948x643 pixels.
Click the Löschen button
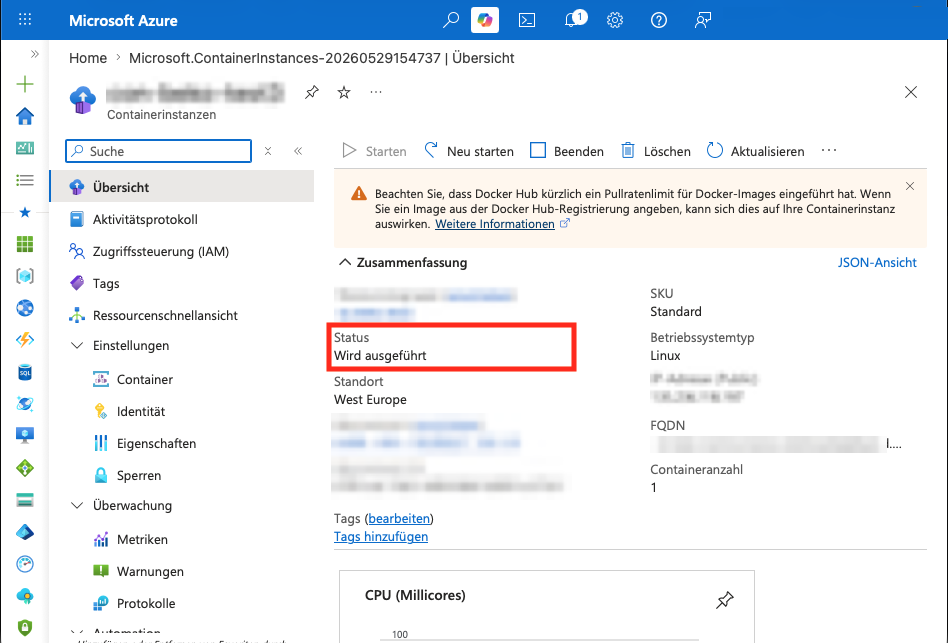[x=655, y=151]
